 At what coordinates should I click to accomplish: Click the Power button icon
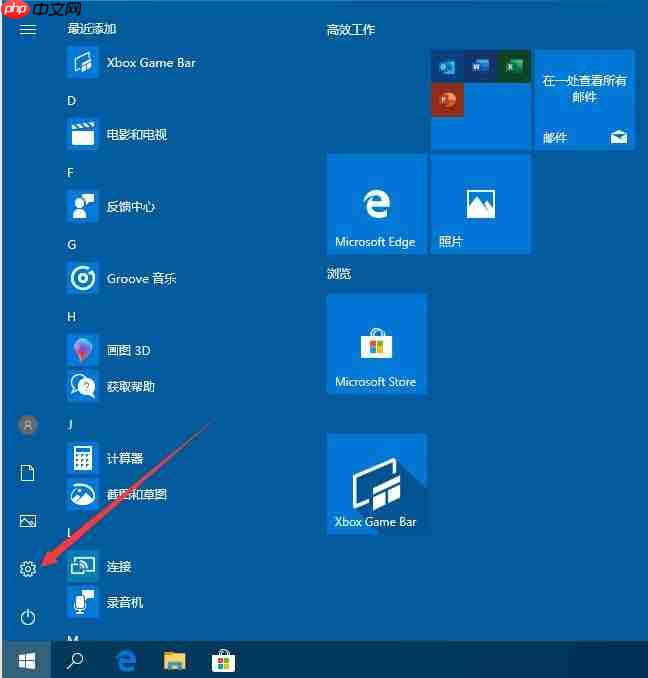[x=28, y=617]
